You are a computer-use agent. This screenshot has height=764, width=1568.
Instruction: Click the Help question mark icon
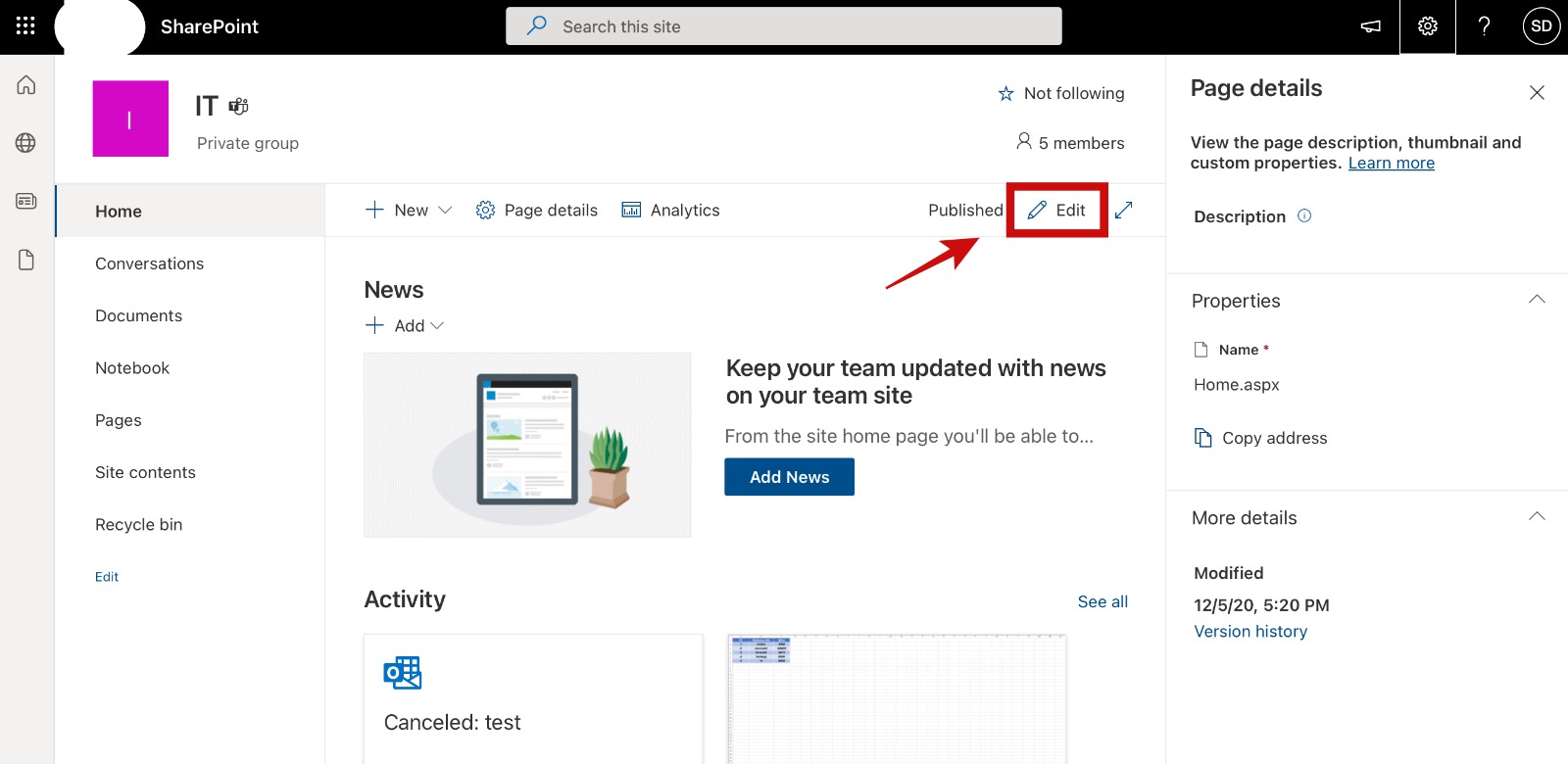coord(1484,26)
